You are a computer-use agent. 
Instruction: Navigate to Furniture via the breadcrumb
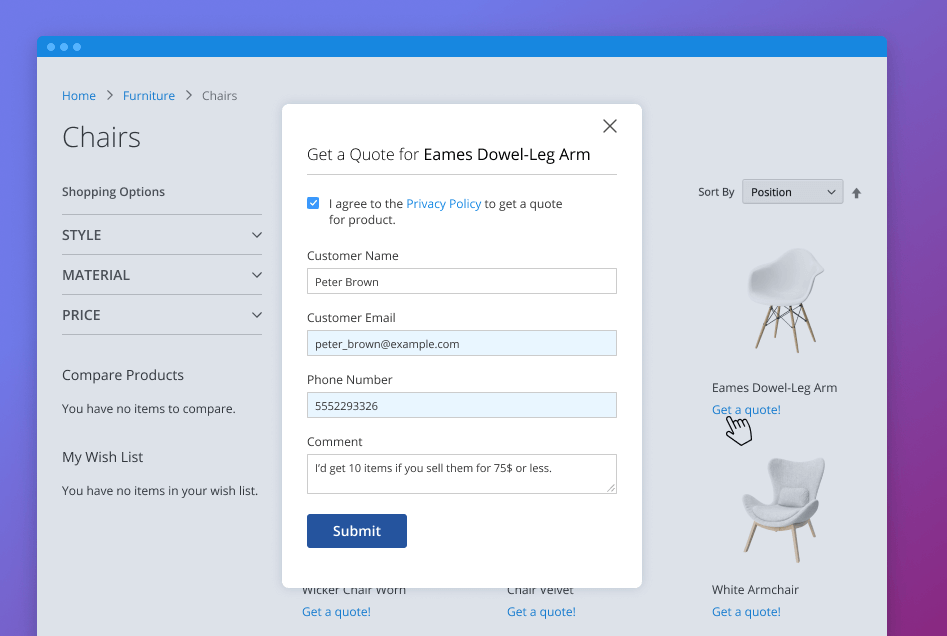pyautogui.click(x=148, y=95)
